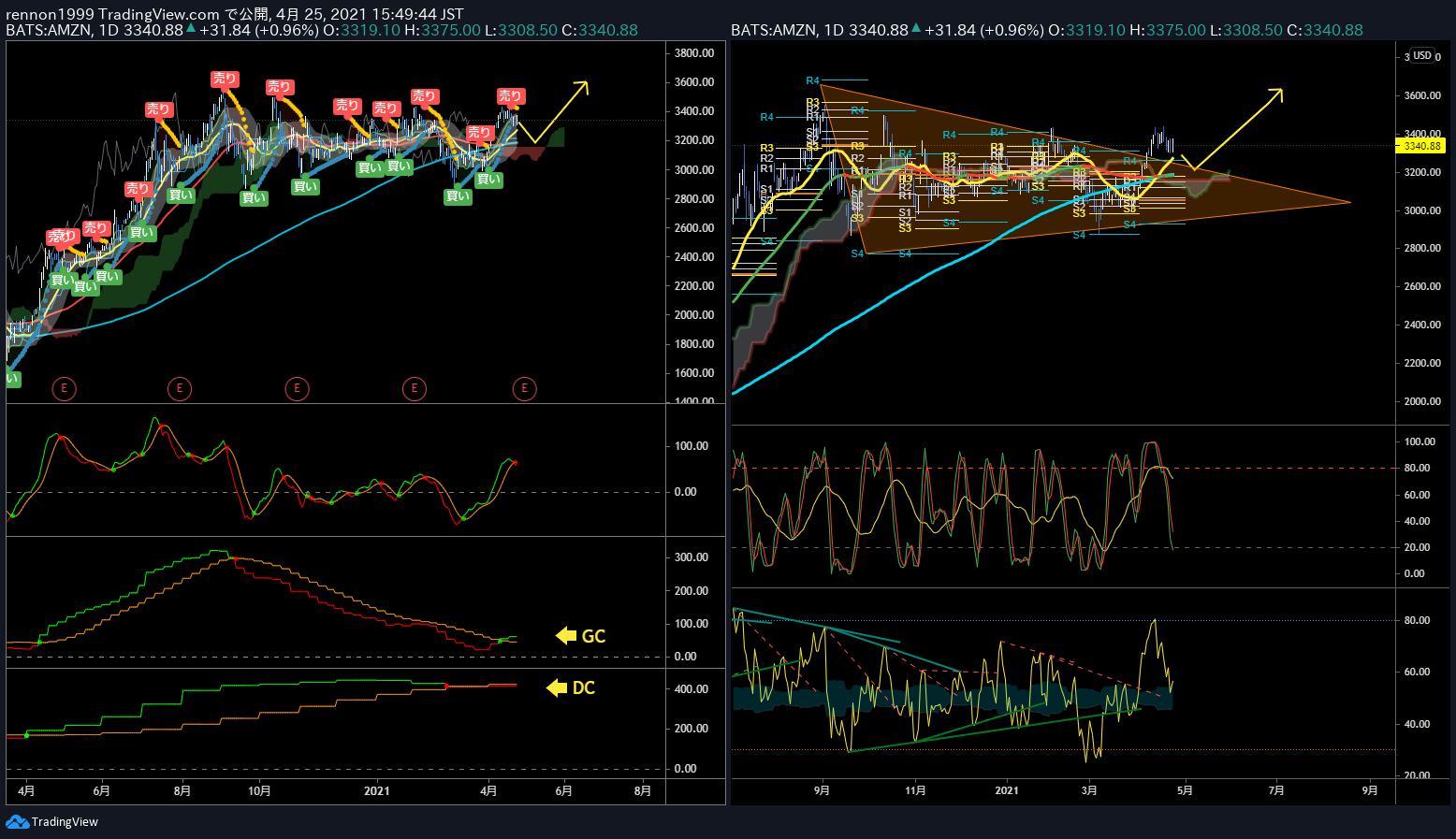The width and height of the screenshot is (1456, 839).
Task: Click the 5月 label on right chart time axis
Action: coord(1185,790)
